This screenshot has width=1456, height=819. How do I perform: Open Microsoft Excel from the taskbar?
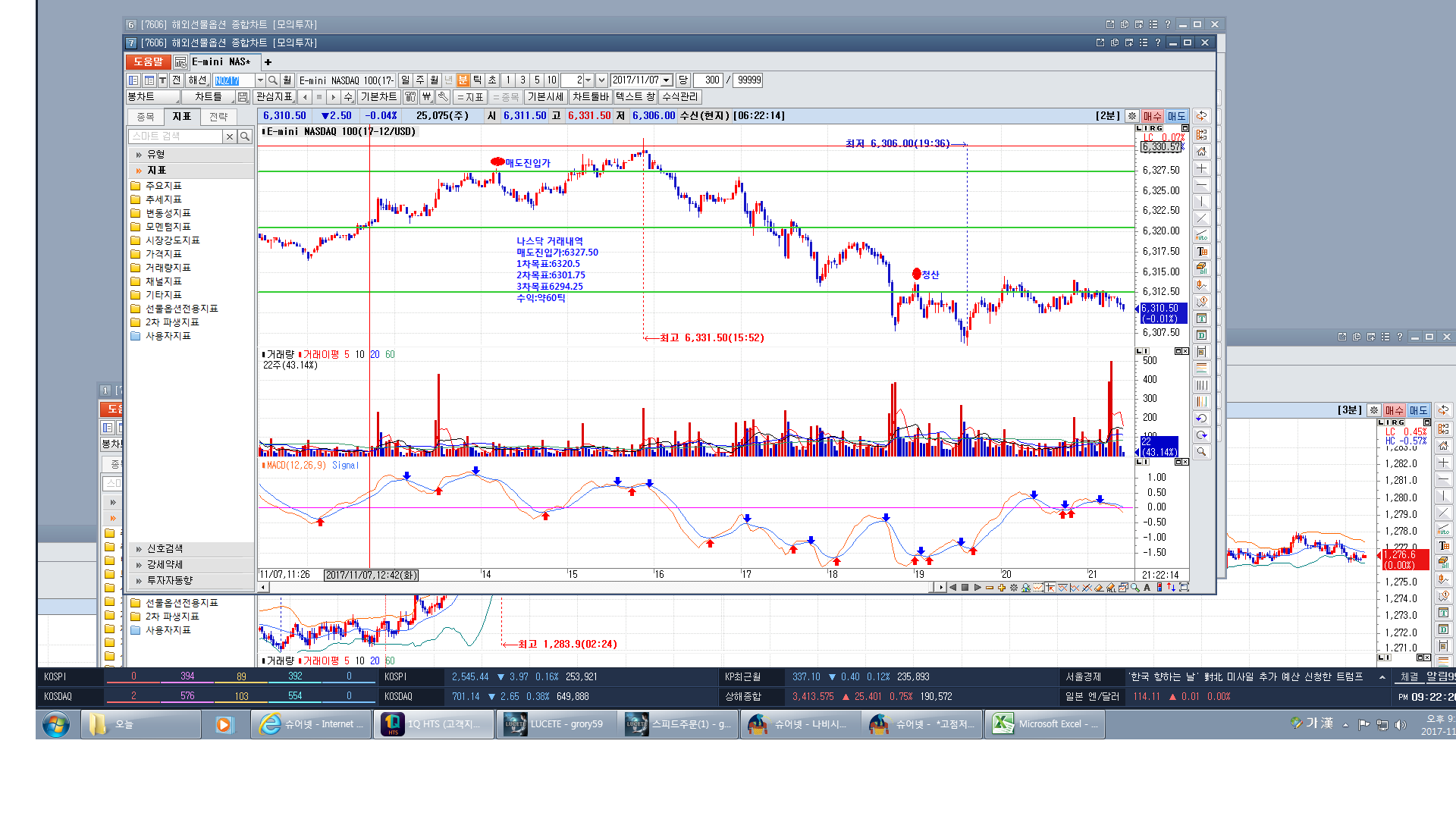point(1045,724)
